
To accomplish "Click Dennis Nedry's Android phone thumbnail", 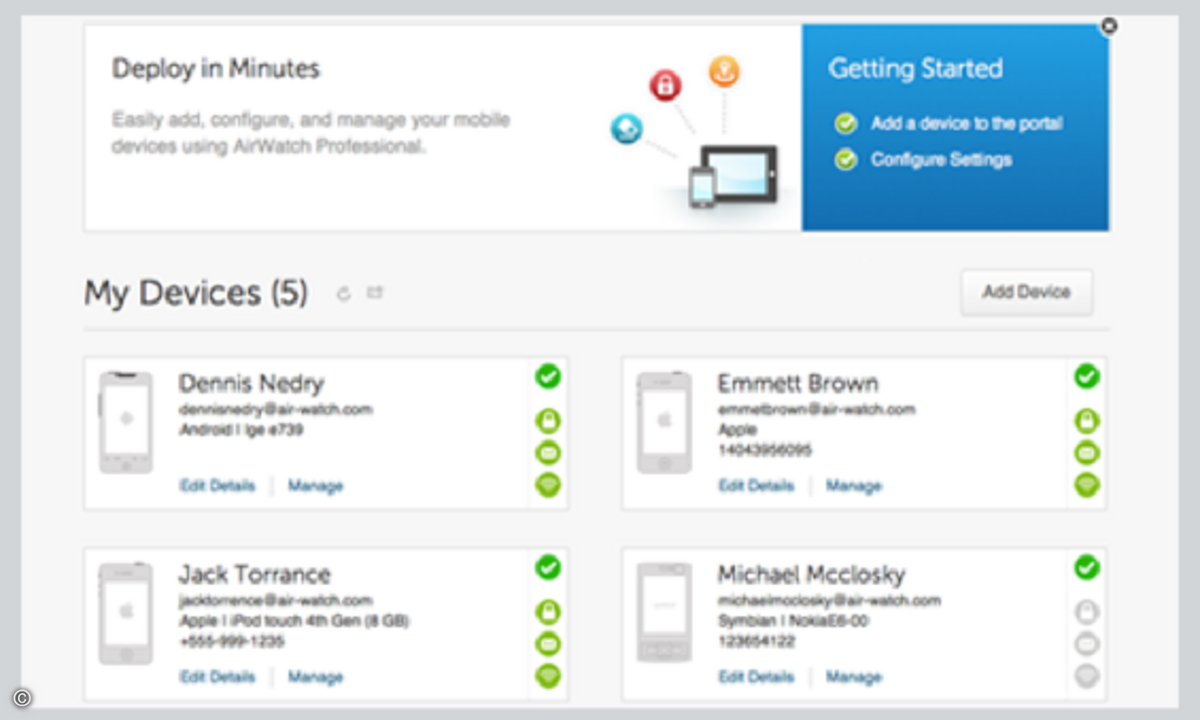I will click(126, 422).
